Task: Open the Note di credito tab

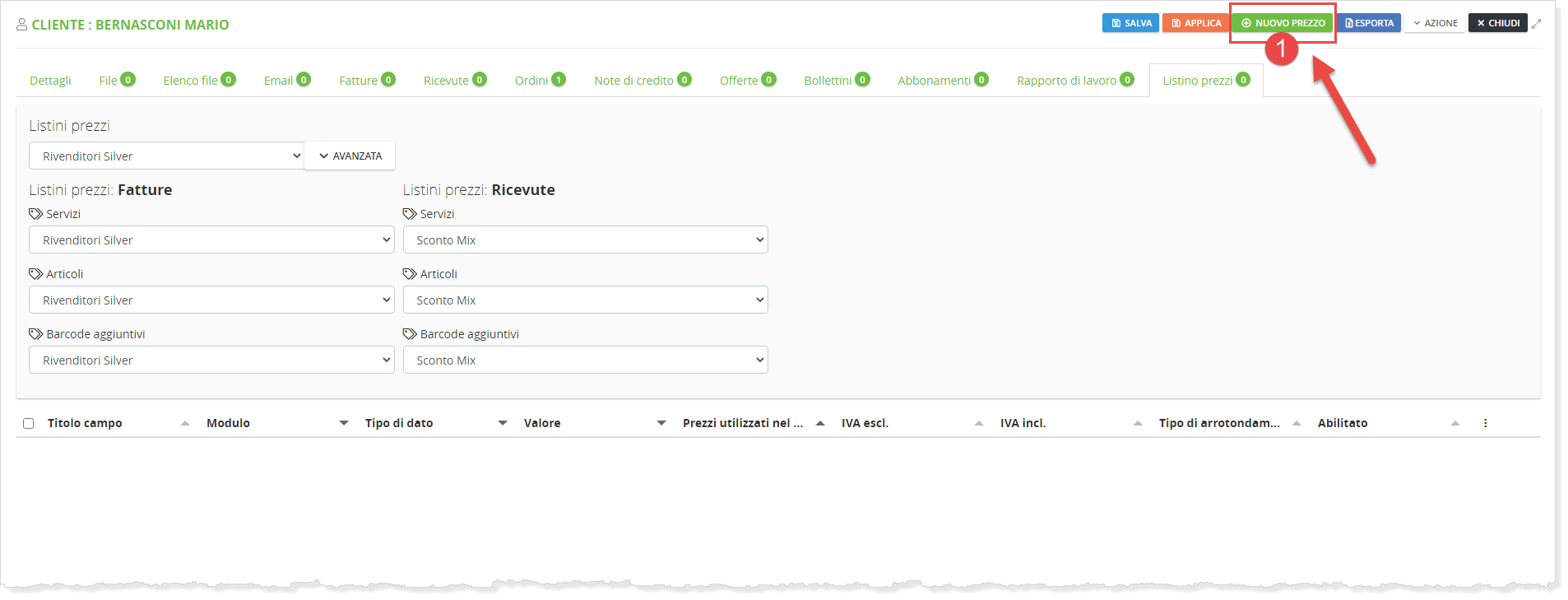Action: pyautogui.click(x=642, y=81)
